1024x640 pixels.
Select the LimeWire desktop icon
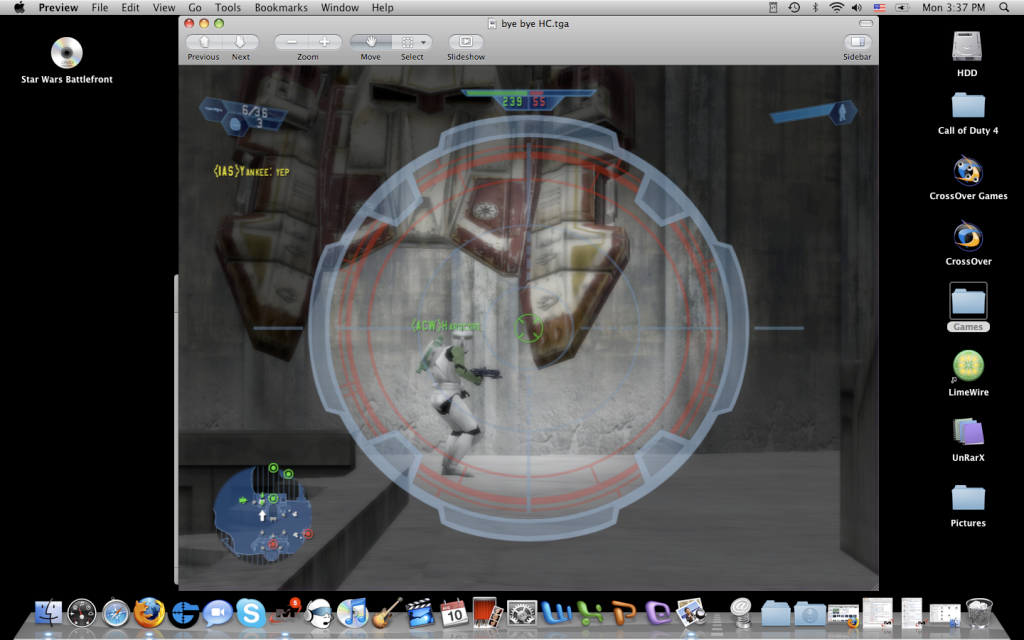pyautogui.click(x=968, y=366)
